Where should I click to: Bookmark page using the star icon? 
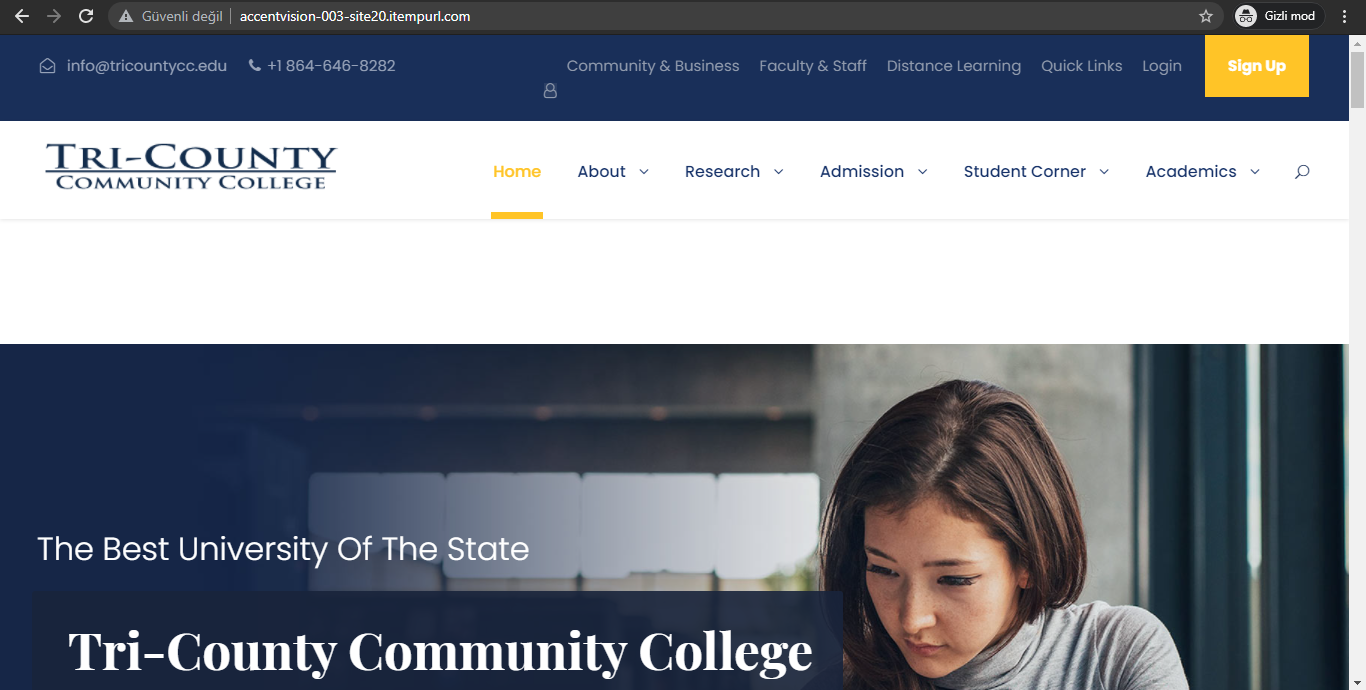click(x=1206, y=16)
